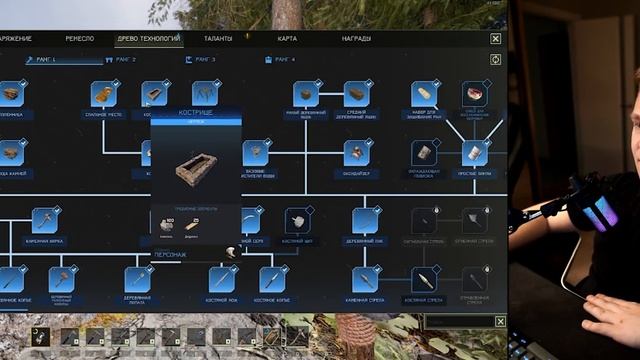Select the Костёр fire pit node under the cursor
This screenshot has height=360, width=640.
pyautogui.click(x=154, y=94)
